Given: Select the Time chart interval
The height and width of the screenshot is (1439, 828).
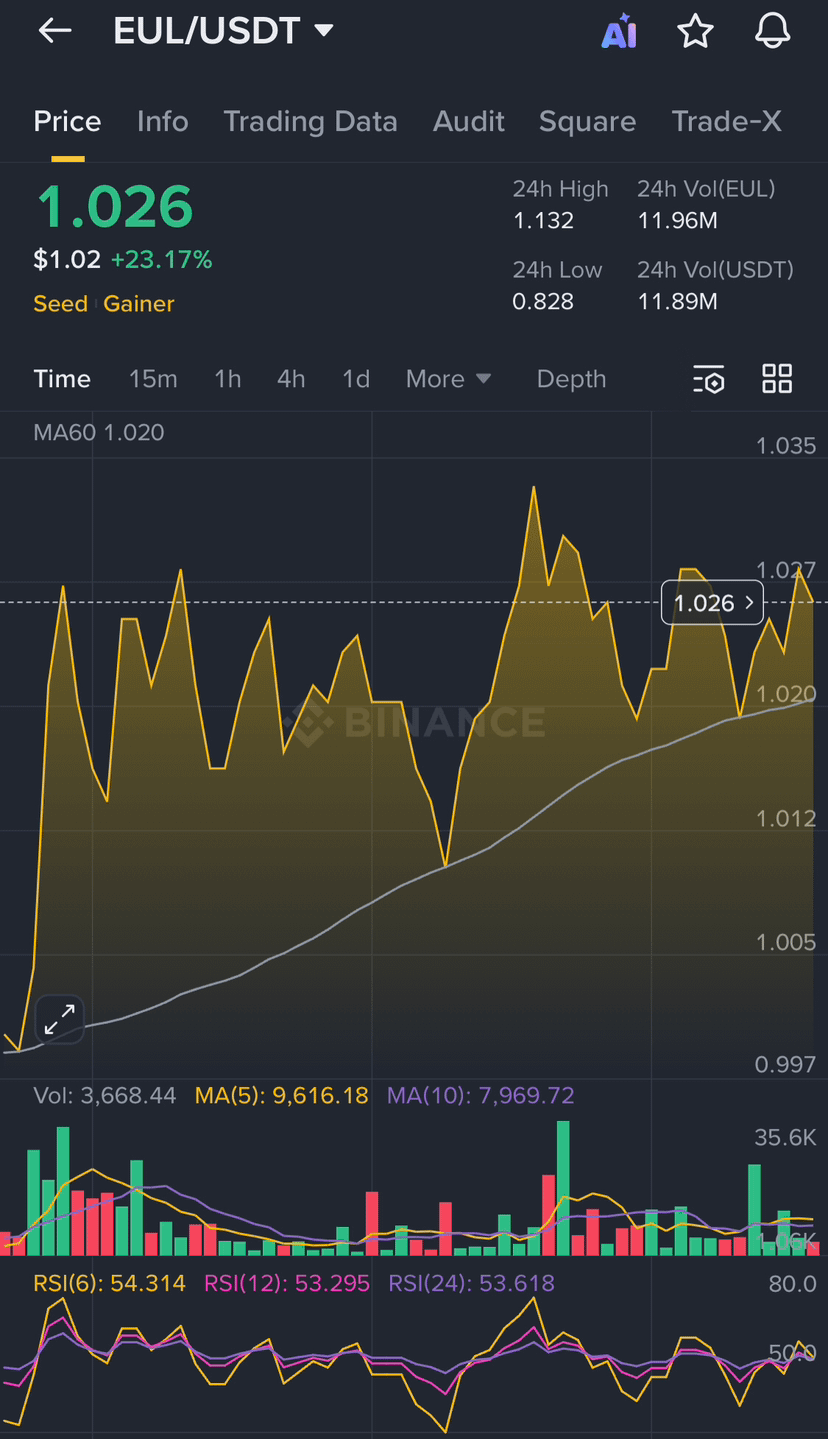Looking at the screenshot, I should (62, 379).
